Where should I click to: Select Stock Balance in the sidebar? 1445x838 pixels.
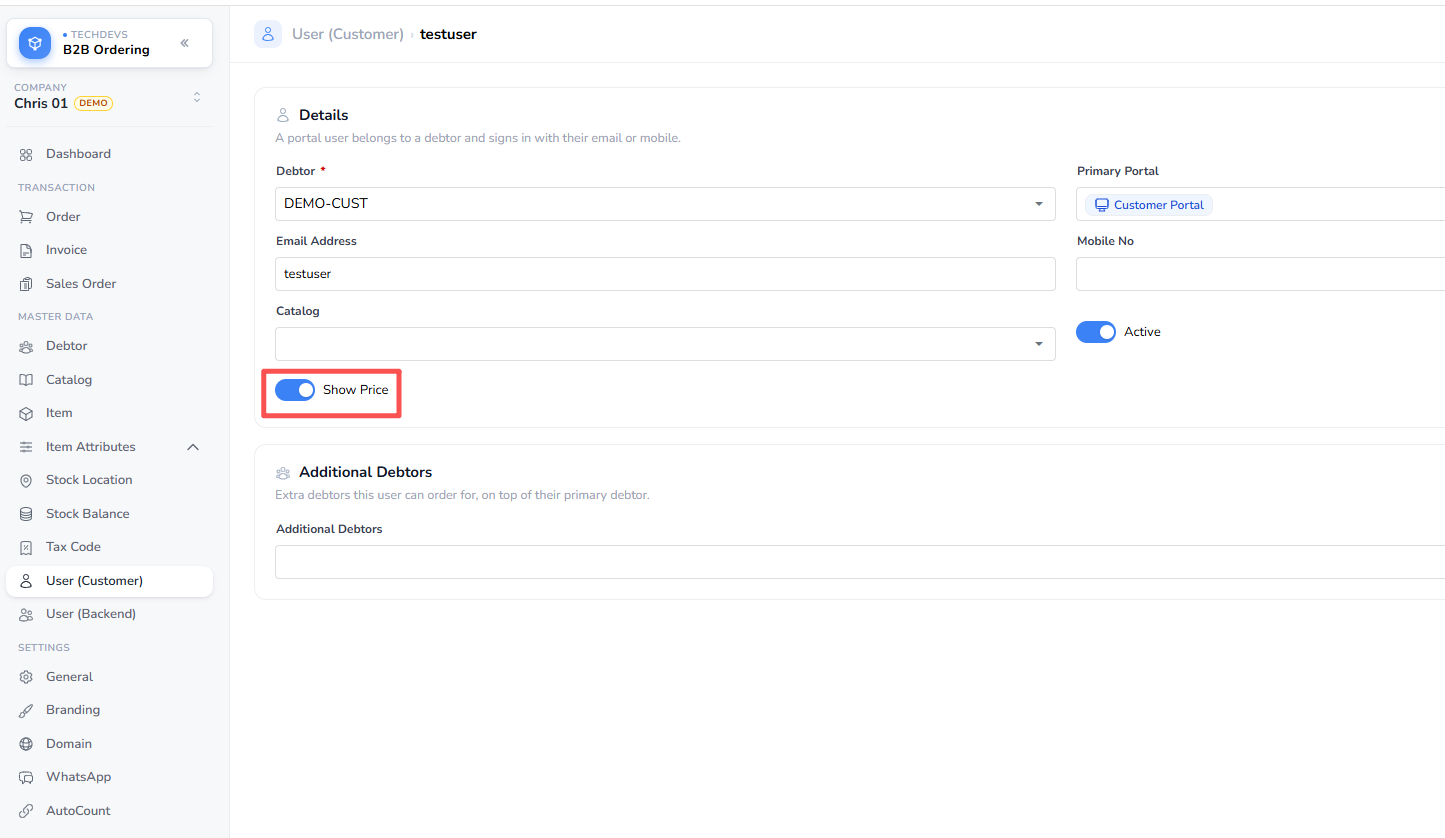pyautogui.click(x=109, y=514)
